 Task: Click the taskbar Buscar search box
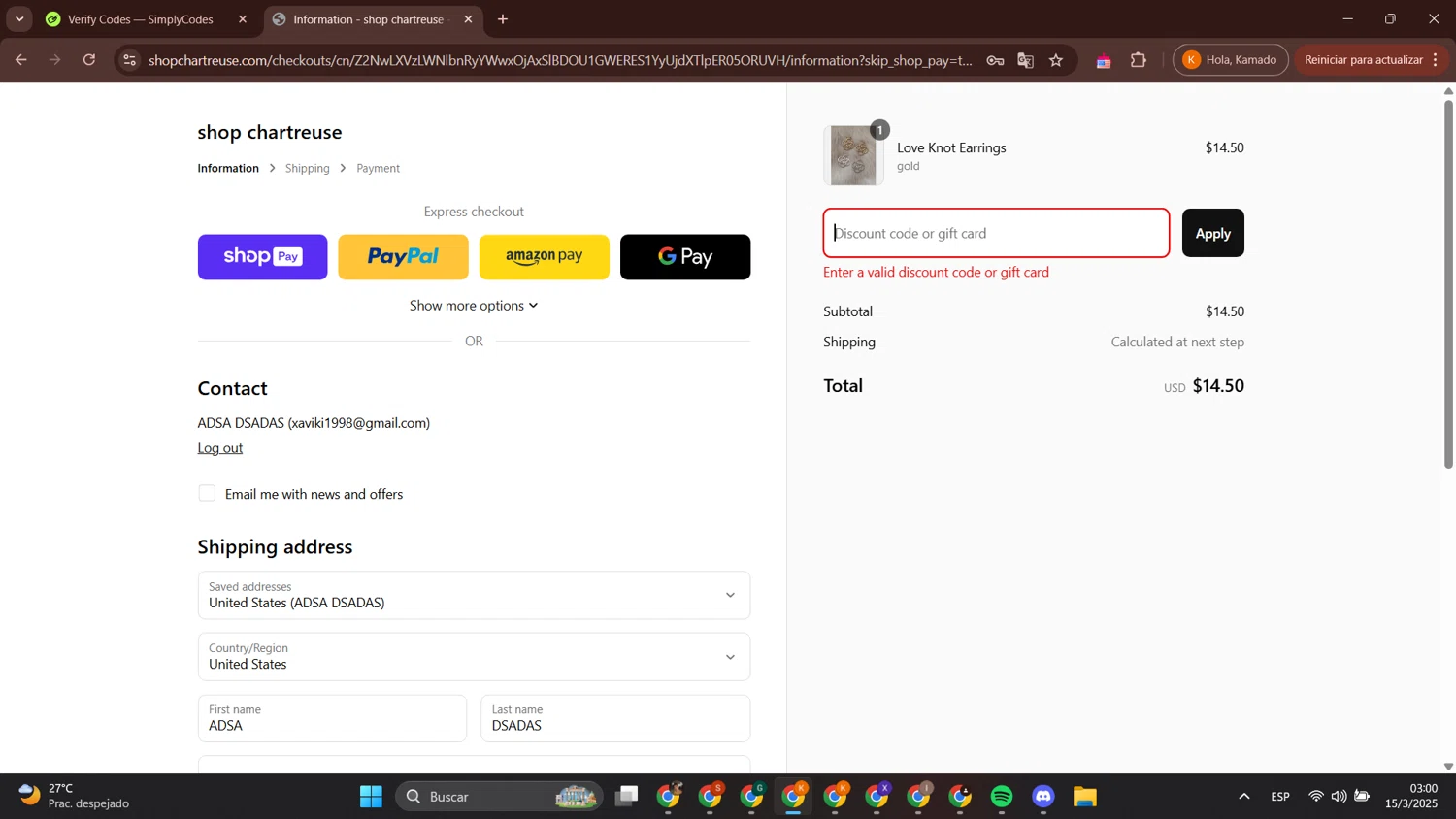click(499, 797)
